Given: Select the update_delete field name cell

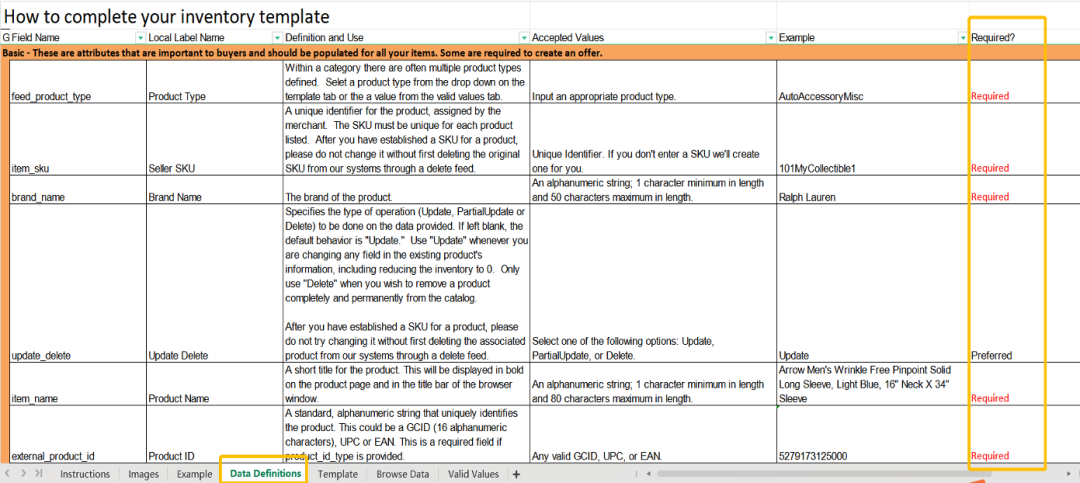Looking at the screenshot, I should [76, 355].
